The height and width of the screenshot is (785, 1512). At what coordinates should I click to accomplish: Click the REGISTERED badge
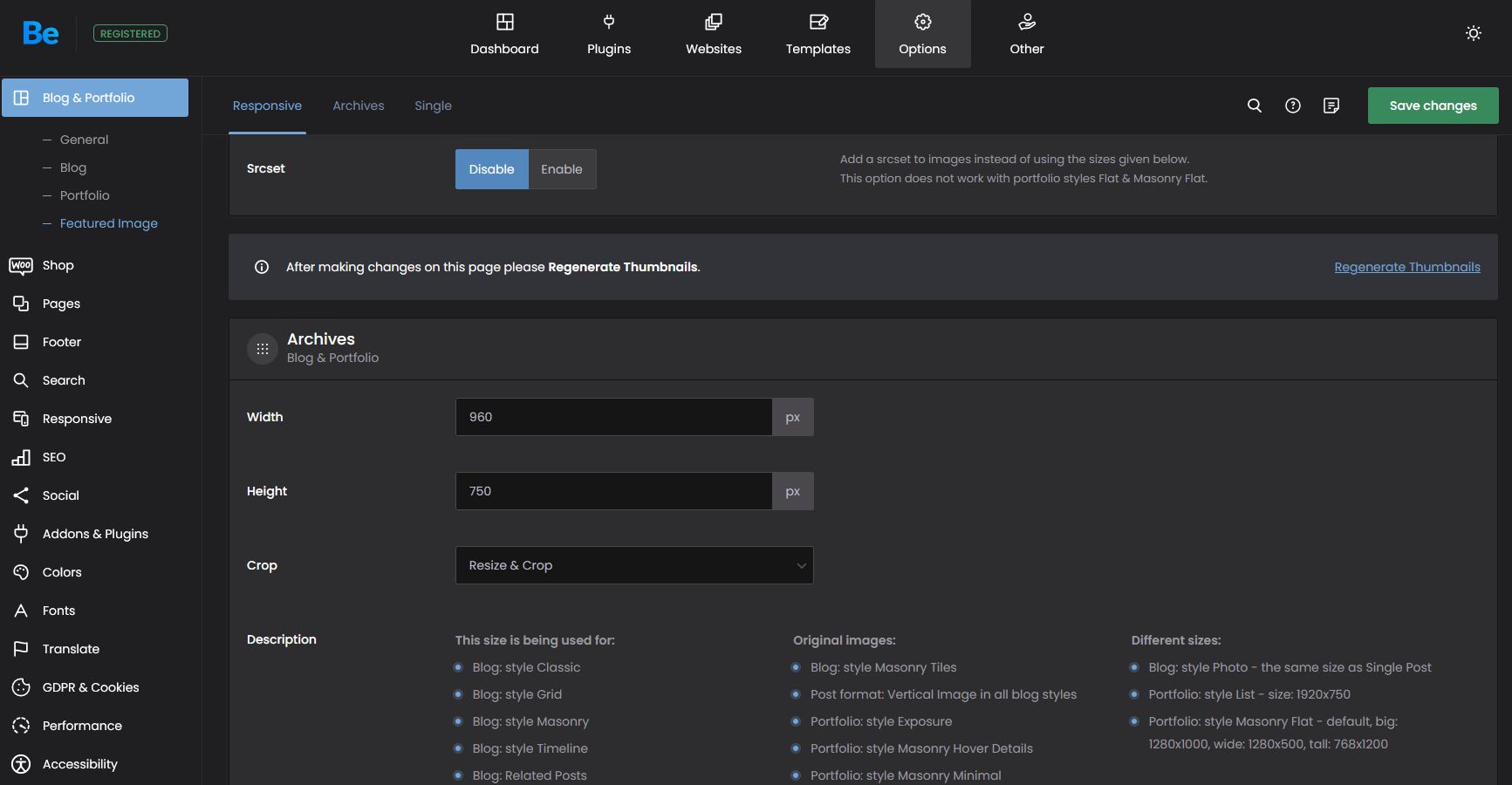pyautogui.click(x=131, y=33)
